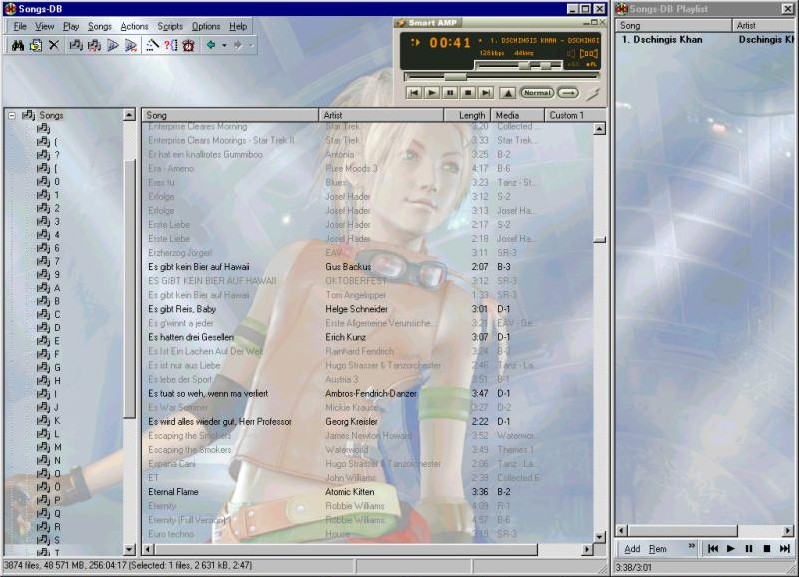Open the Songs menu
Screen dimensions: 799x577
click(x=99, y=27)
